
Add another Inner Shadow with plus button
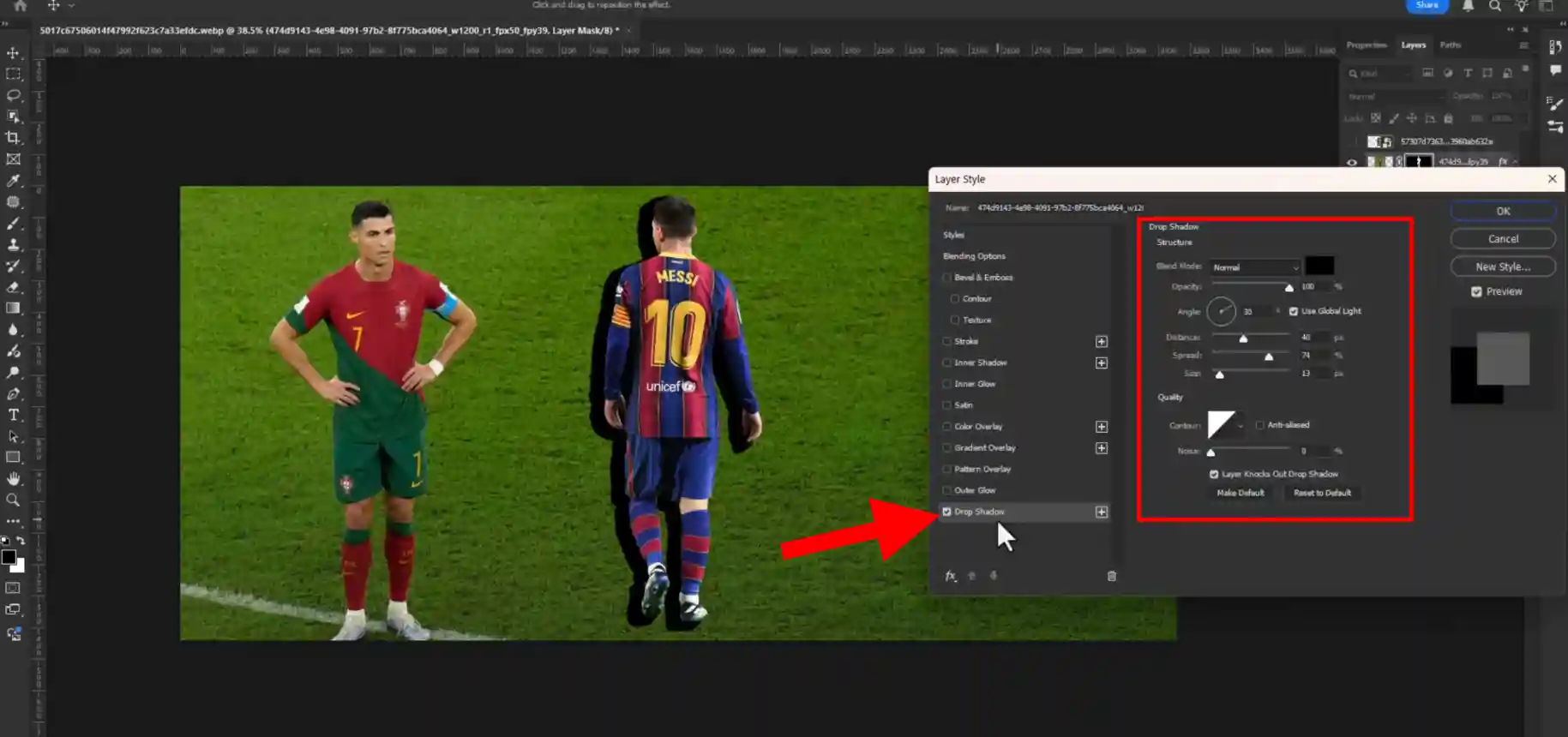[1102, 363]
